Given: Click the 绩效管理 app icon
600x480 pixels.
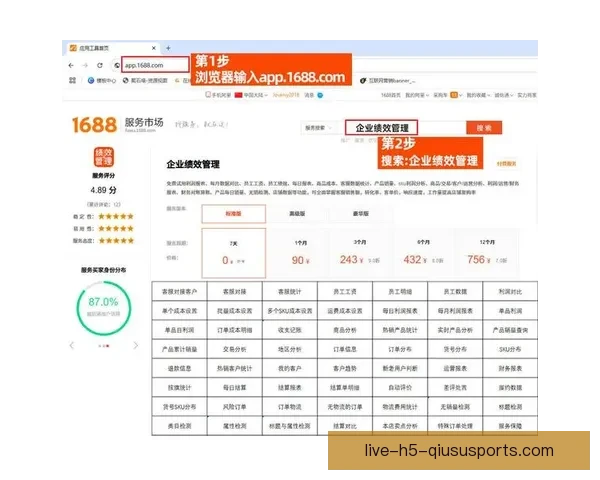Looking at the screenshot, I should 104,157.
